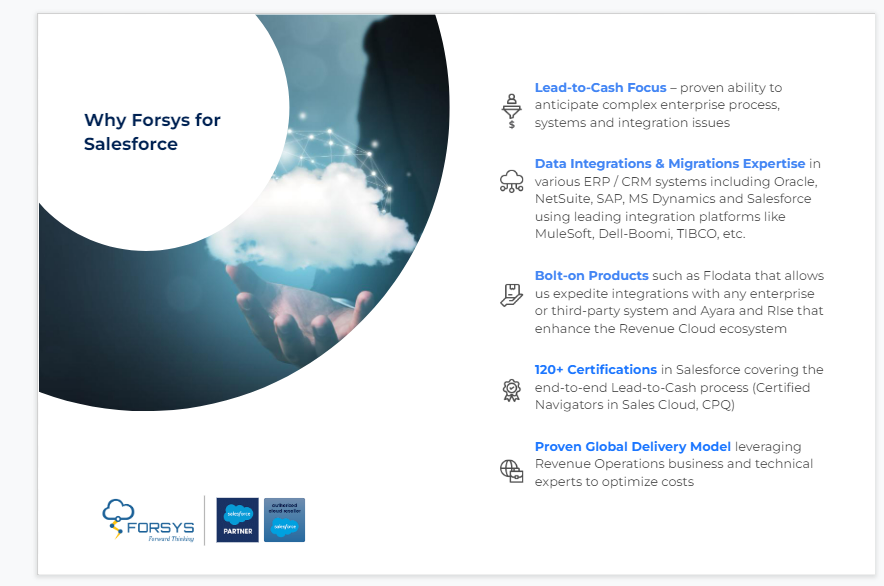Click the 'Bolt-on Products' heading
This screenshot has width=884, height=586.
591,276
